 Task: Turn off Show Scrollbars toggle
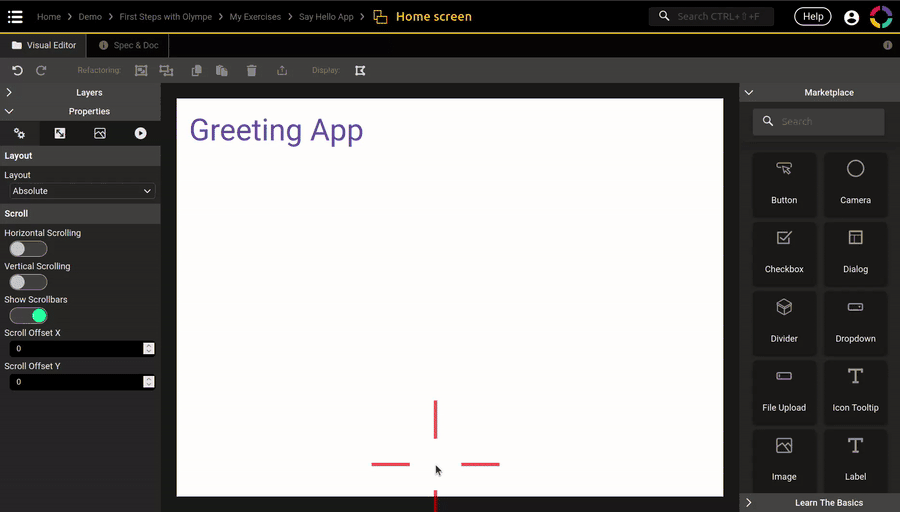click(x=28, y=316)
